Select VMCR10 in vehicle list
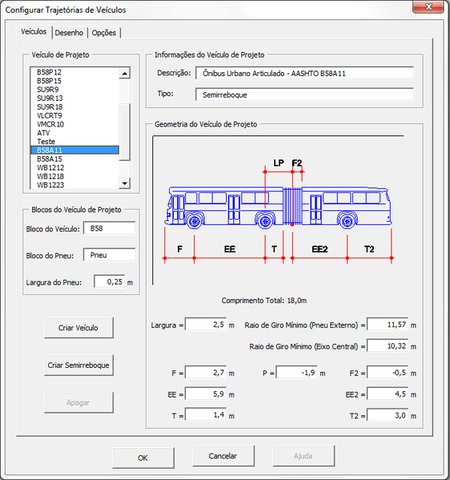 pyautogui.click(x=75, y=124)
